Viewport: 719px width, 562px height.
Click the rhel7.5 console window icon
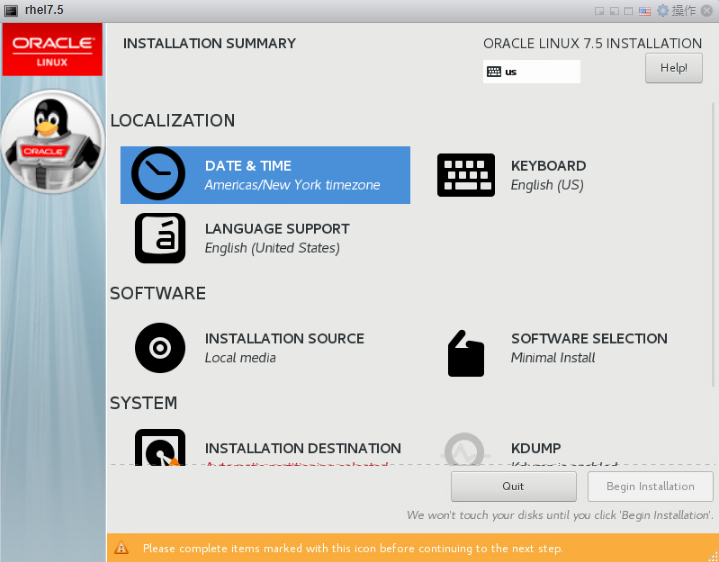click(11, 11)
